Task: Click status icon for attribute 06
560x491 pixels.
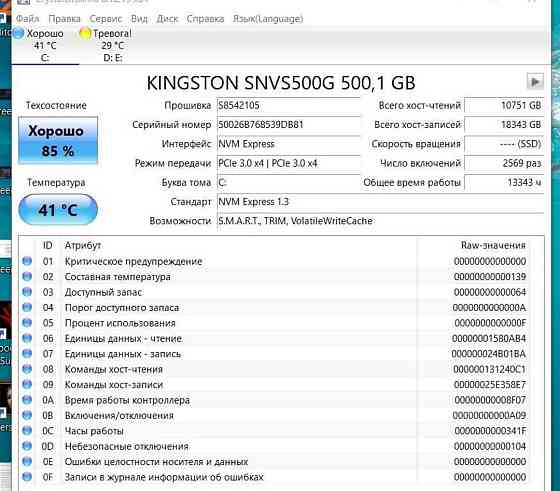Action: point(27,338)
